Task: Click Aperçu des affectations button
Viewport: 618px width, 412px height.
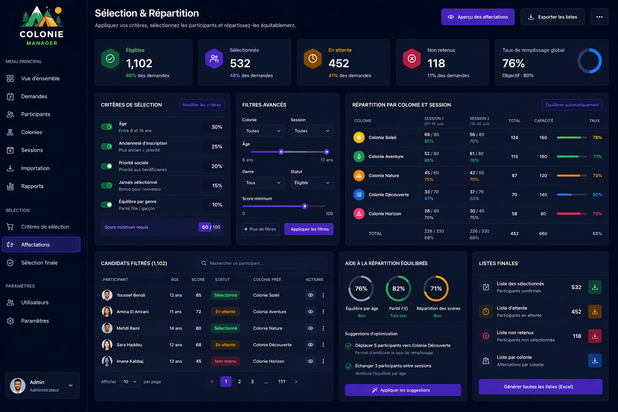Action: (x=478, y=17)
